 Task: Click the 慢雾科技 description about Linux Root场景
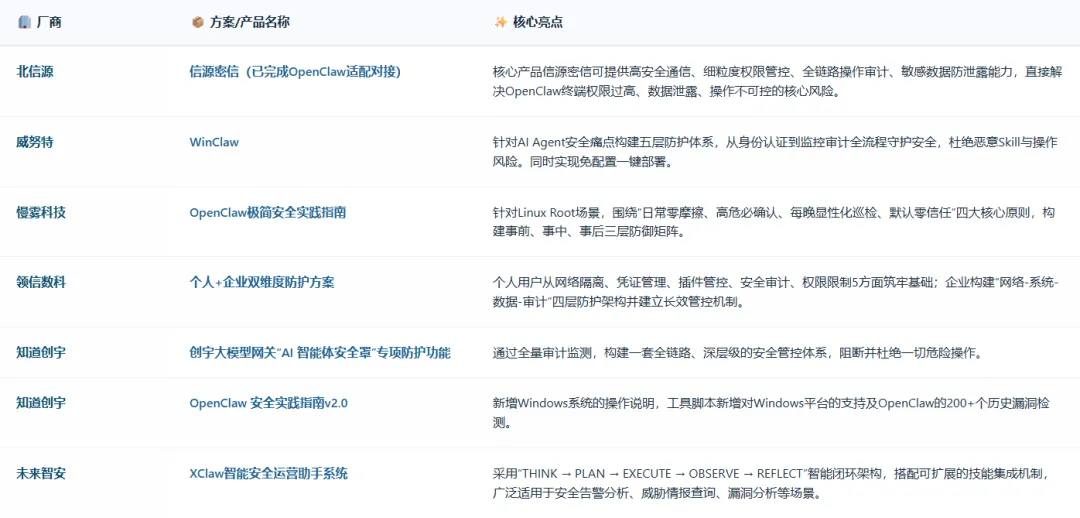[773, 222]
